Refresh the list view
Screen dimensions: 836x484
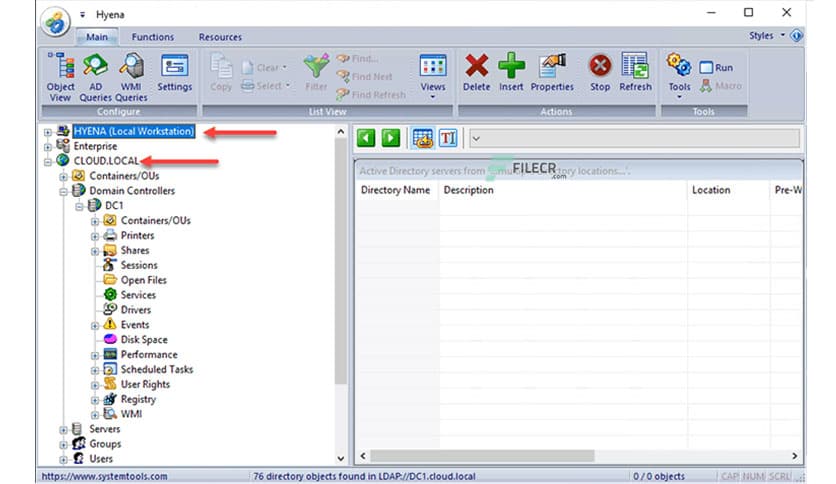635,72
